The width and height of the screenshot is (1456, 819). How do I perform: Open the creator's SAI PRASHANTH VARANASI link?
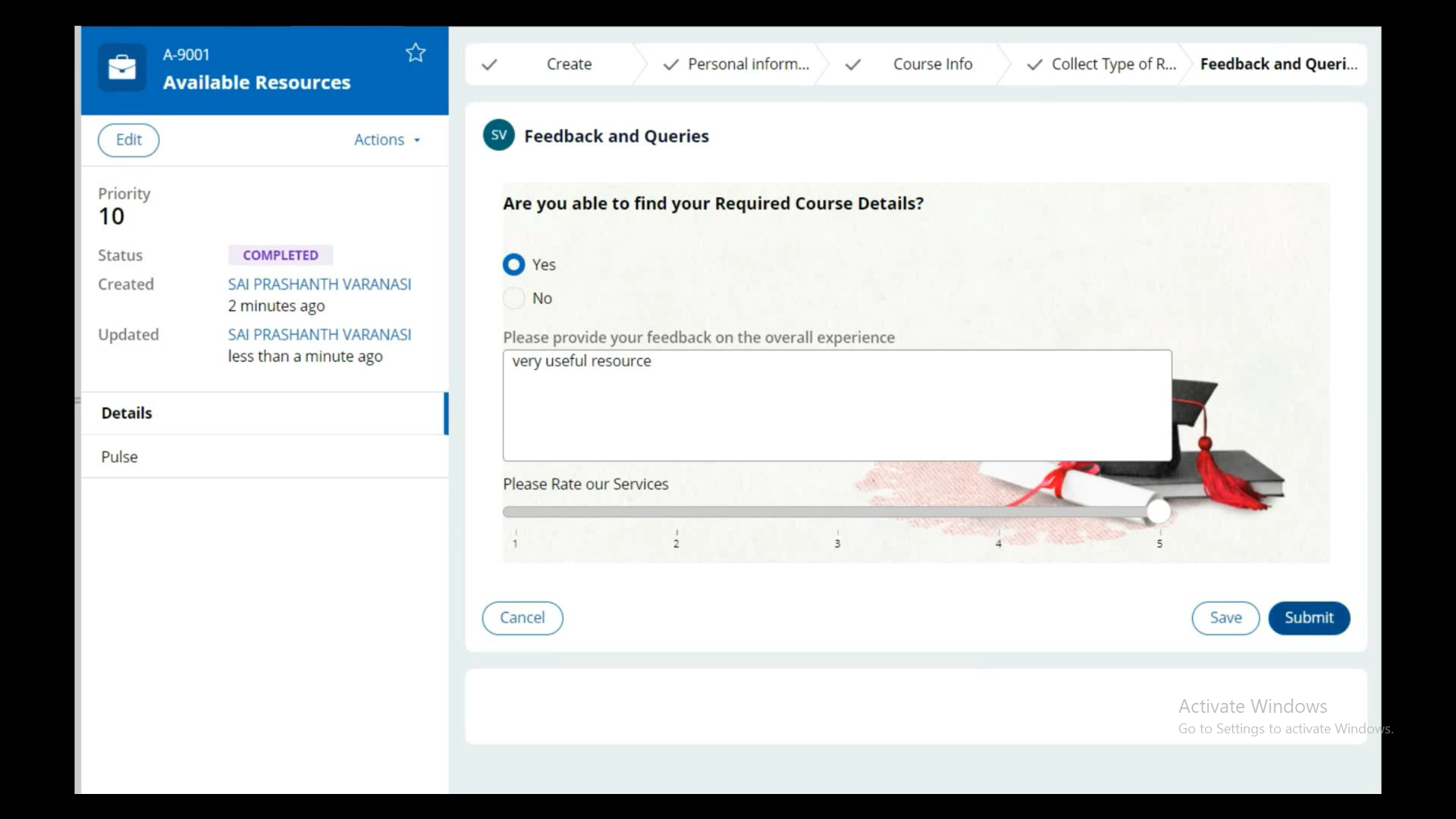319,284
